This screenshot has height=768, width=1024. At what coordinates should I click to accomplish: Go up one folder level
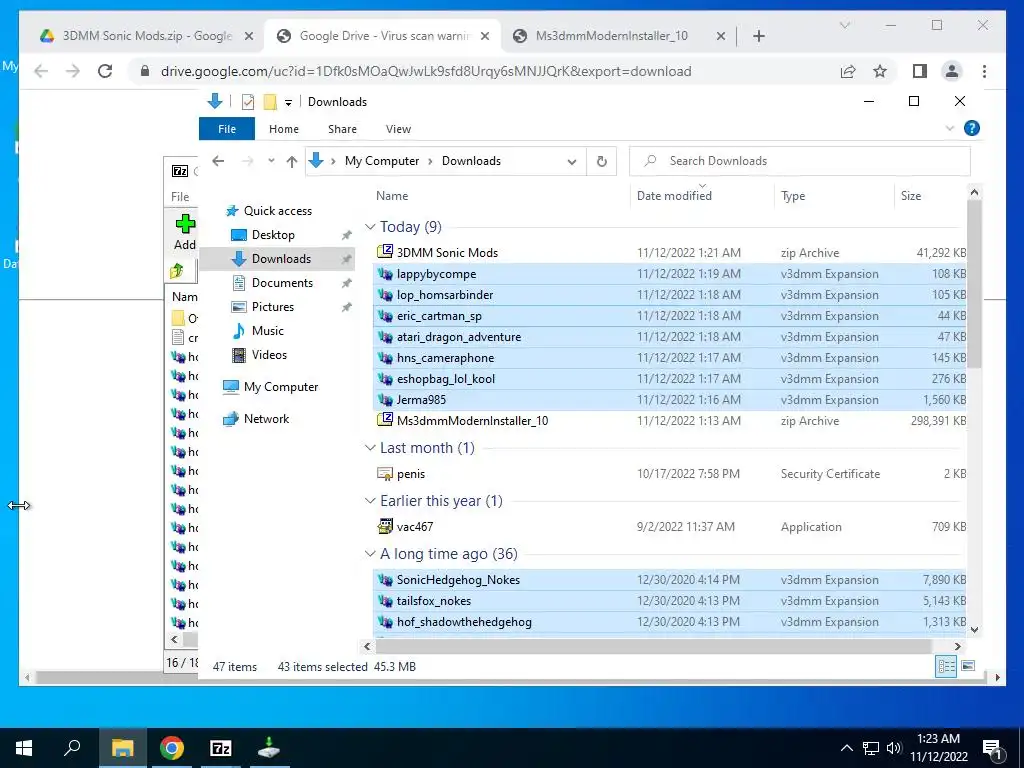point(292,161)
